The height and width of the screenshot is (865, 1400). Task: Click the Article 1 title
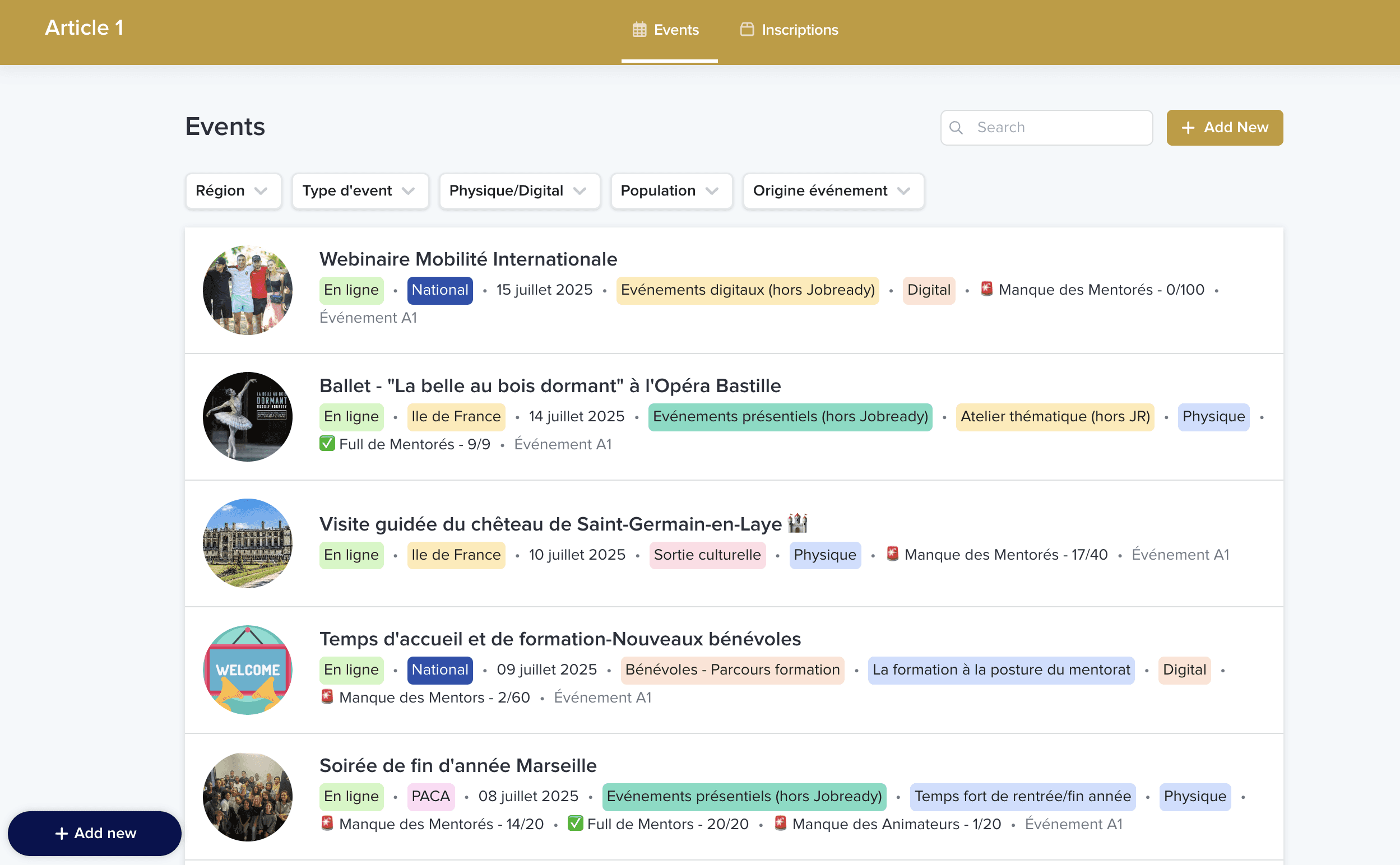[x=84, y=27]
